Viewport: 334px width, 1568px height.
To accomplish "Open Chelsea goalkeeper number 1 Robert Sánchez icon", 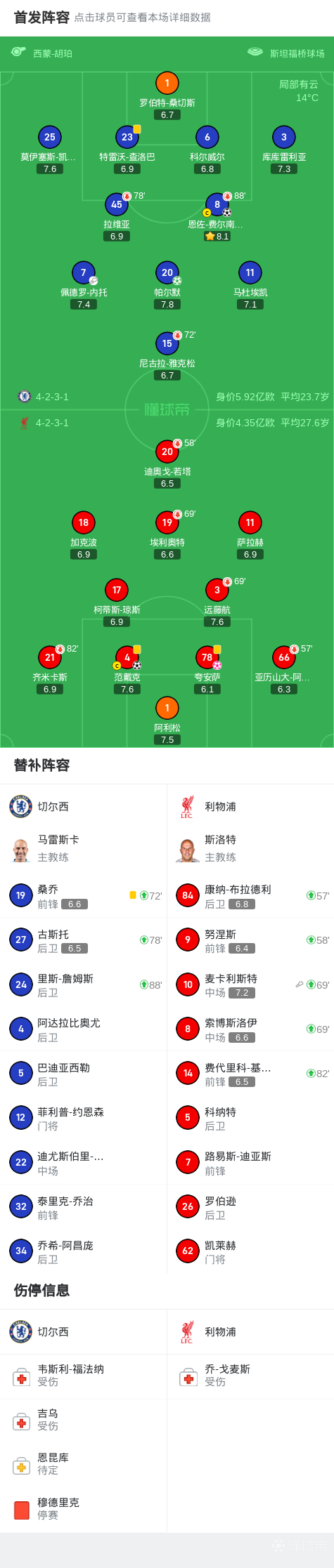I will 167,84.
